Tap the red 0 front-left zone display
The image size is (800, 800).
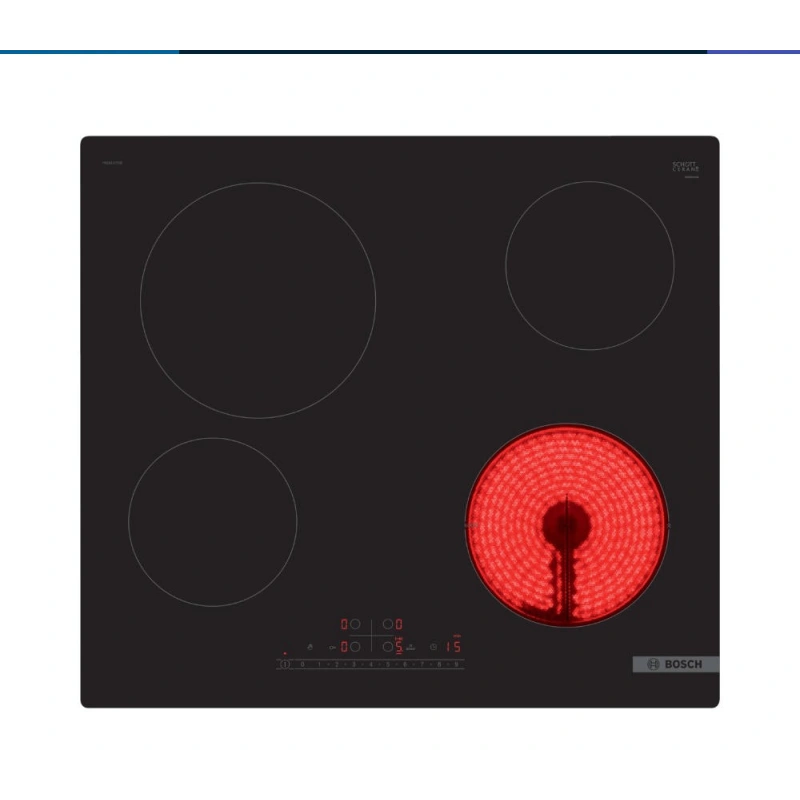pos(344,647)
